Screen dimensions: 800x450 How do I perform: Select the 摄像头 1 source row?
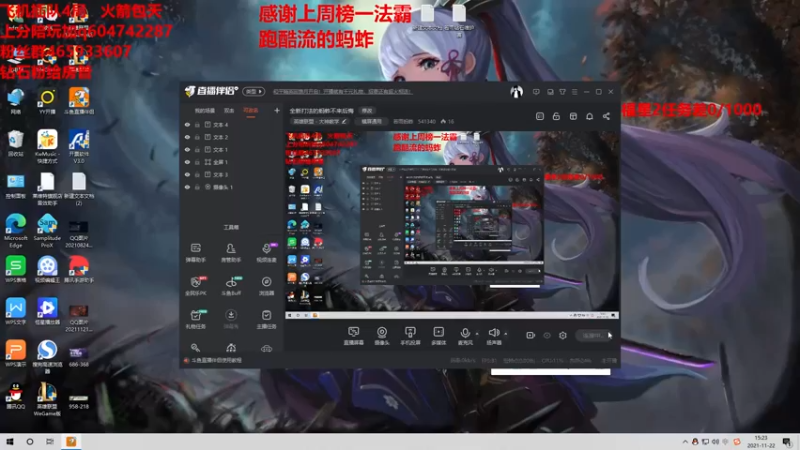[232, 187]
